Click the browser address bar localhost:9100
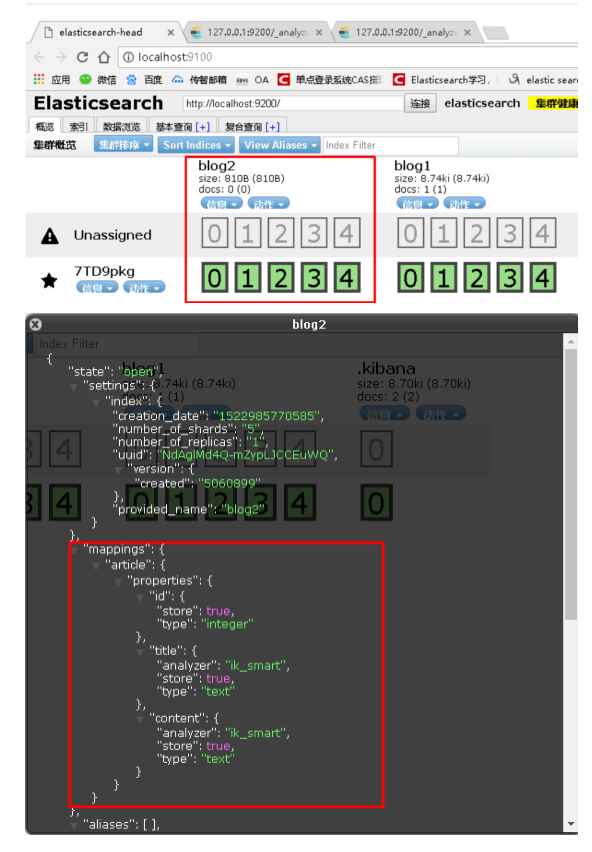This screenshot has height=852, width=592. point(348,57)
